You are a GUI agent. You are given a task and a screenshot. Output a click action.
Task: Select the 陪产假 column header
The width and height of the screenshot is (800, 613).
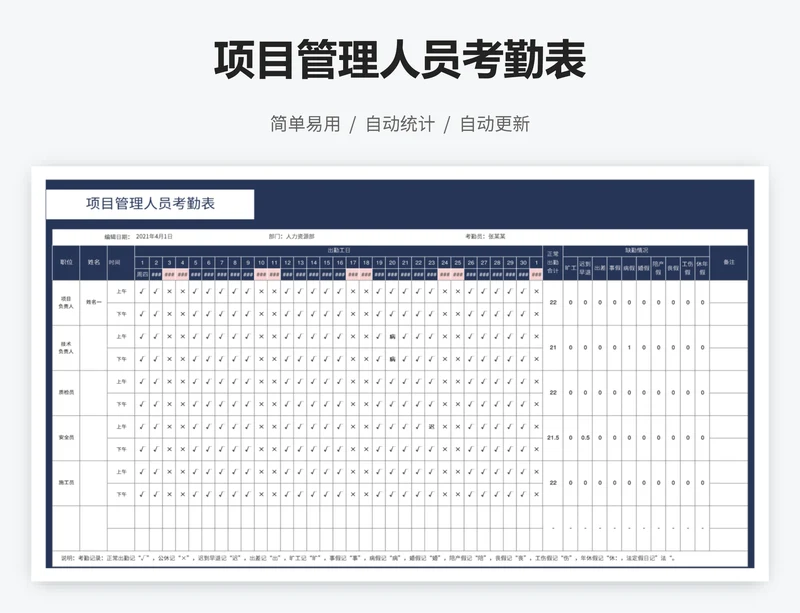pyautogui.click(x=658, y=268)
